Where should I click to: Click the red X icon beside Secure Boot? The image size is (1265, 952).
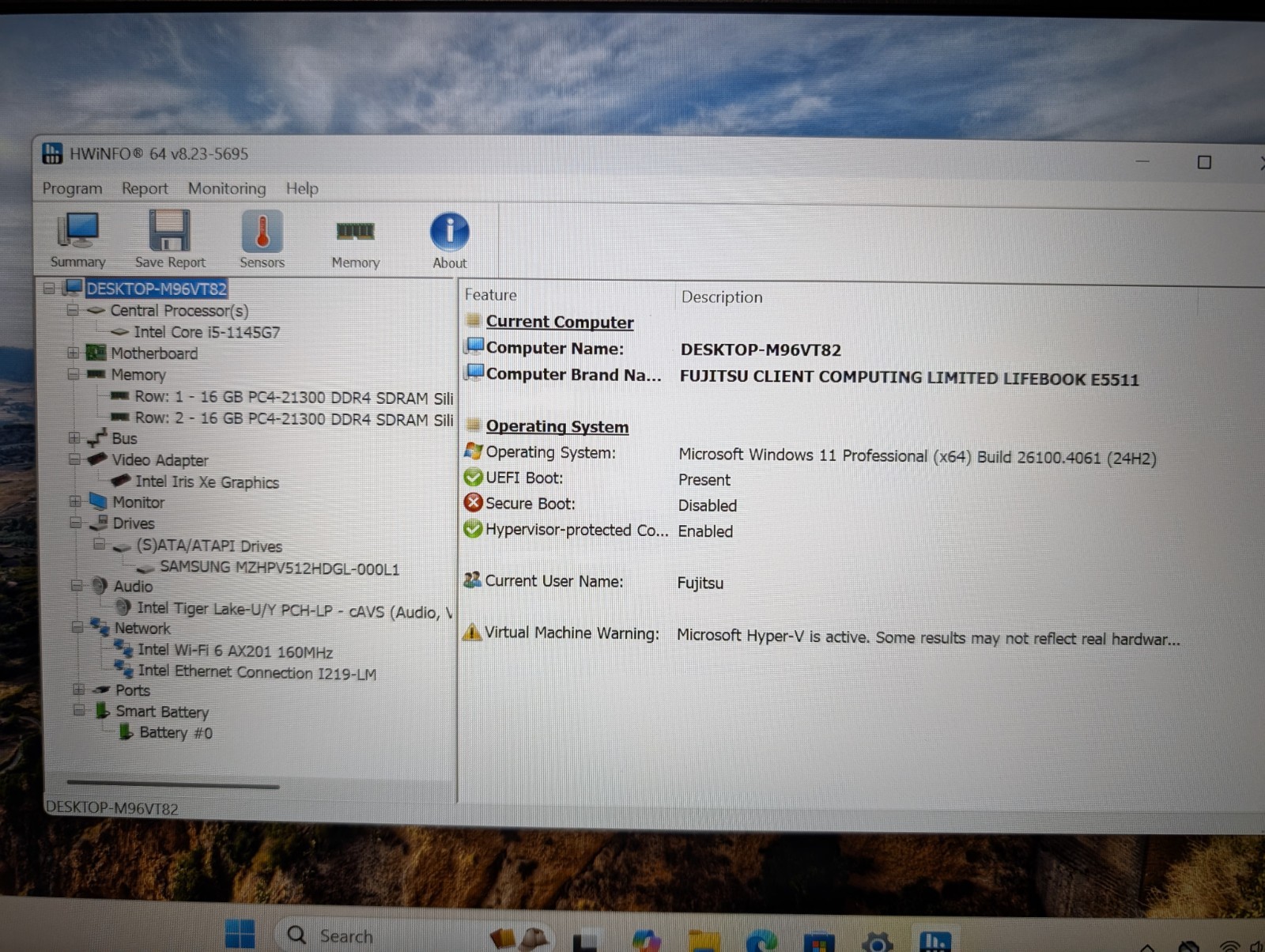tap(473, 502)
